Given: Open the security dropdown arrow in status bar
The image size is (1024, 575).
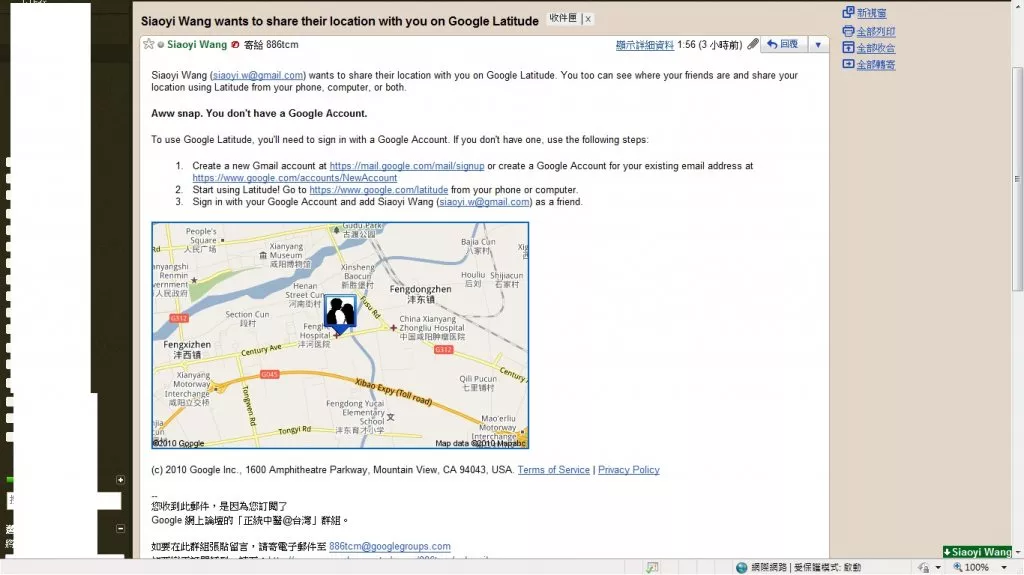Looking at the screenshot, I should pos(938,568).
